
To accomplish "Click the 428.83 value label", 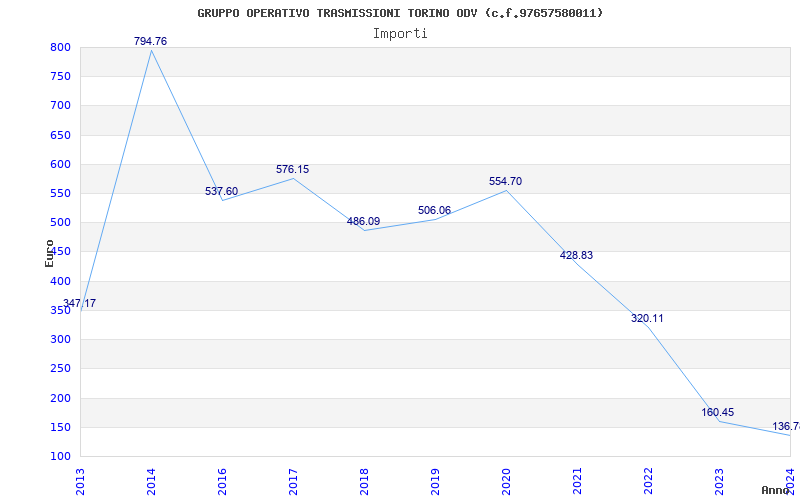I will (576, 255).
